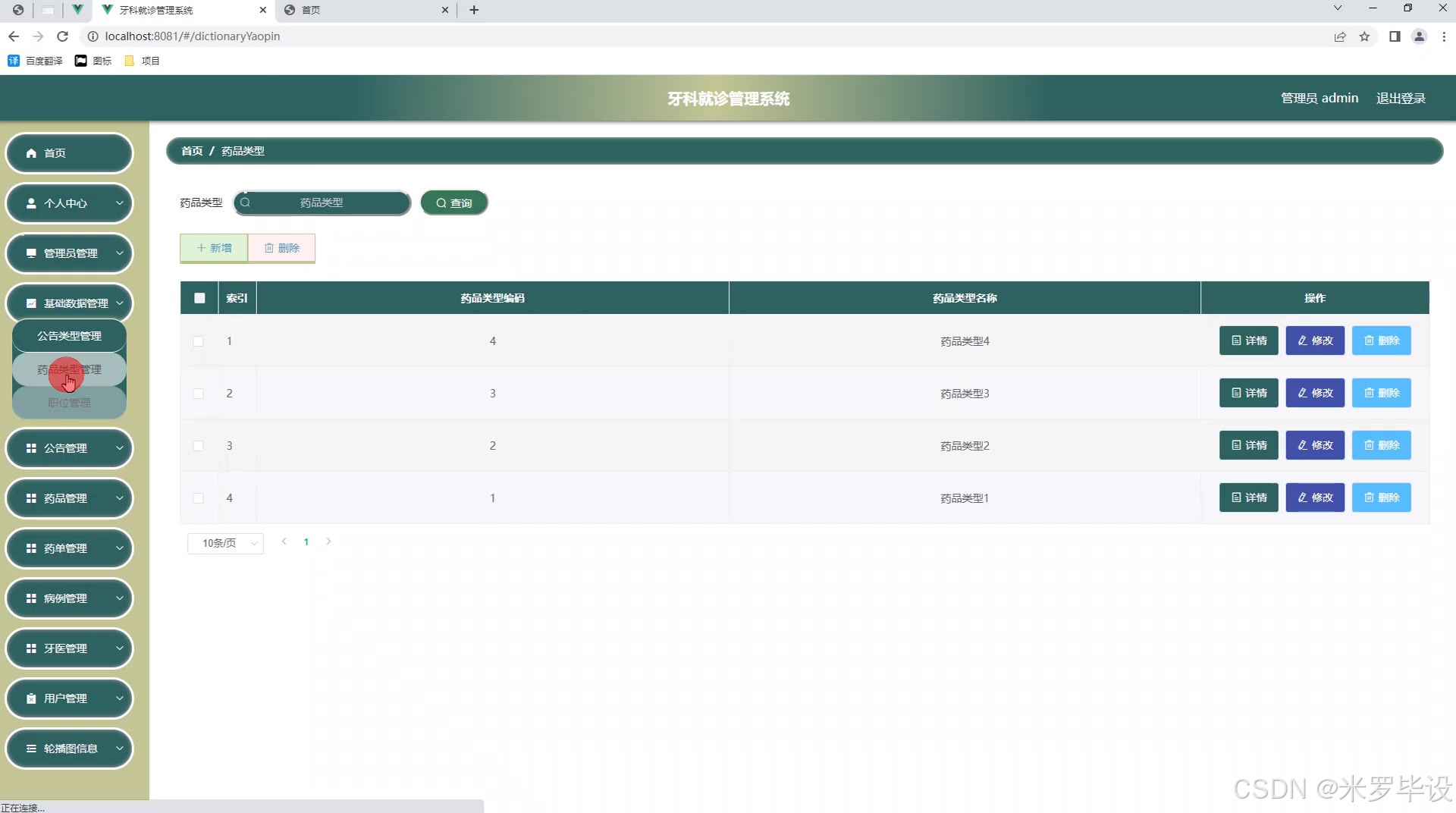The height and width of the screenshot is (813, 1456).
Task: Expand the 轮播图信息 sidebar menu
Action: click(x=69, y=749)
